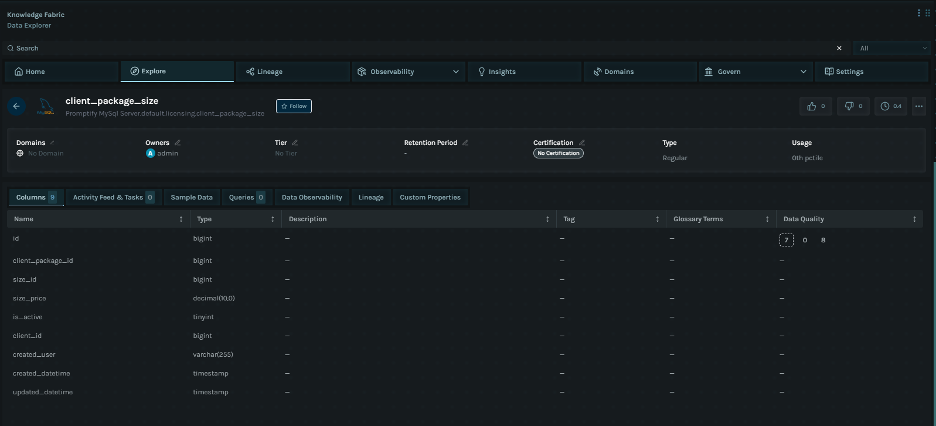Go to Home
936x426 pixels.
click(x=61, y=72)
